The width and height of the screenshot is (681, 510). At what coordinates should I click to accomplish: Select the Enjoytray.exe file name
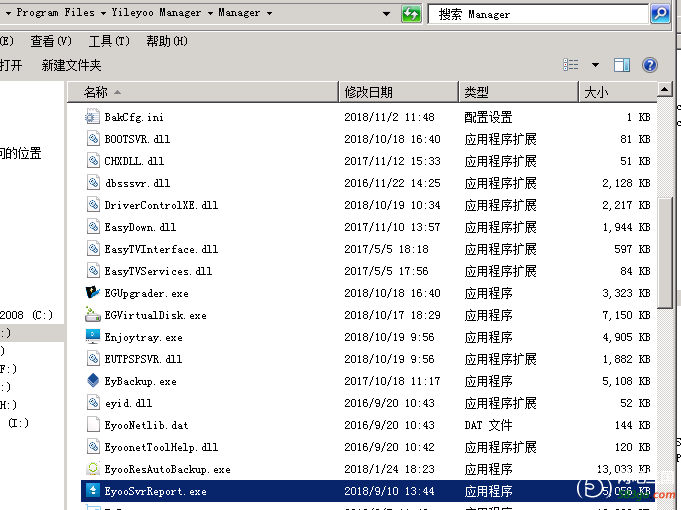coord(143,338)
